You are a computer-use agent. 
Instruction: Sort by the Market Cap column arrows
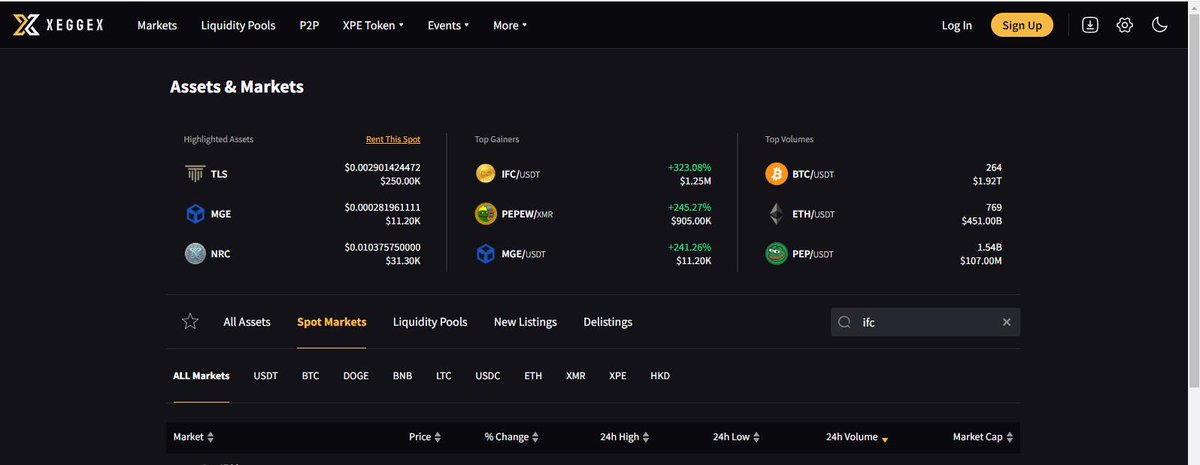pos(1010,437)
